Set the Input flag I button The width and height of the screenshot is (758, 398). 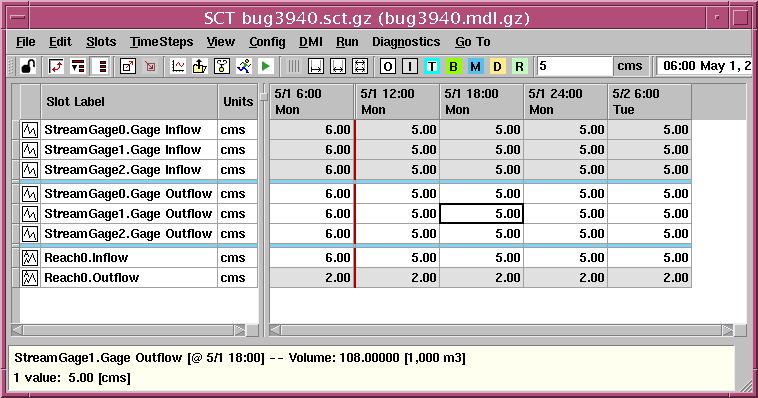tap(410, 66)
